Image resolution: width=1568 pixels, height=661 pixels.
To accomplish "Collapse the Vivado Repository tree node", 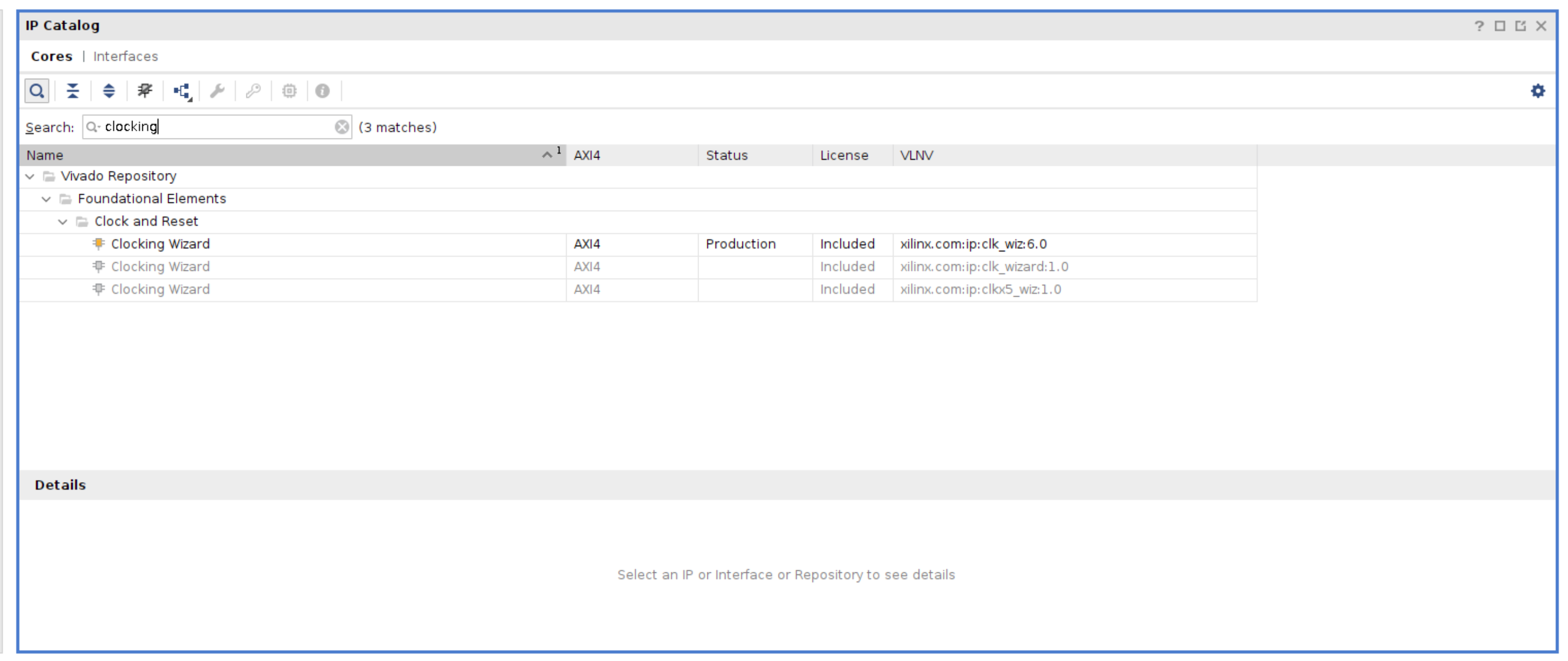I will click(x=30, y=176).
